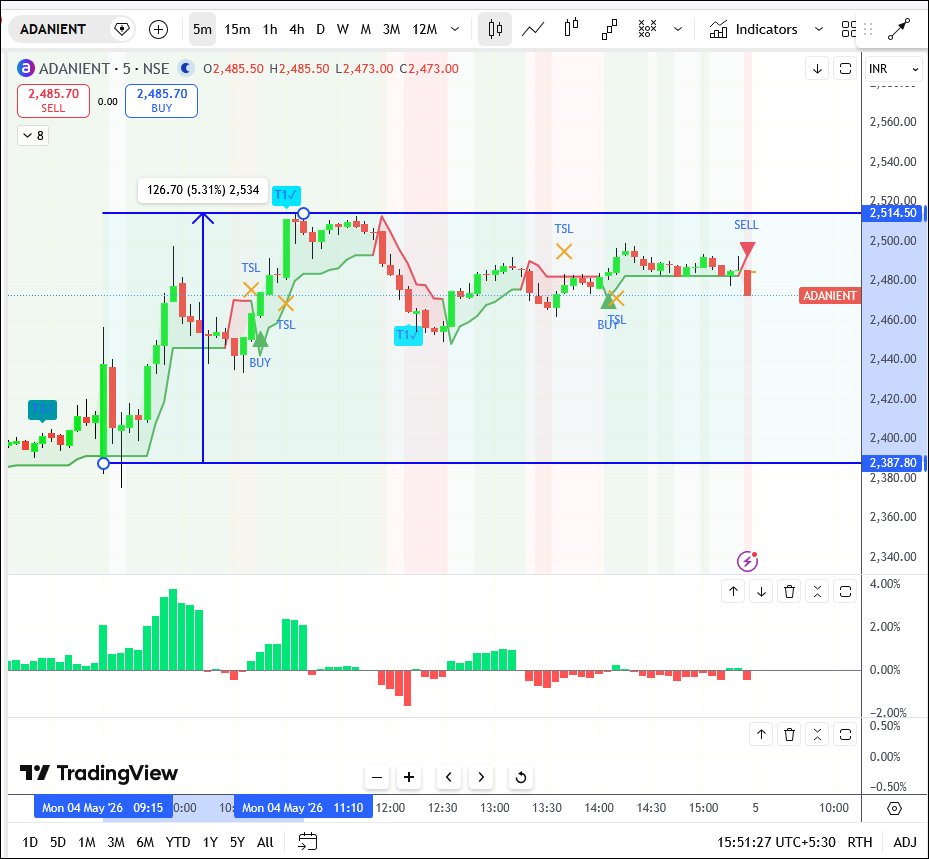
Task: Click the 2,514.50 upper price label
Action: point(893,213)
